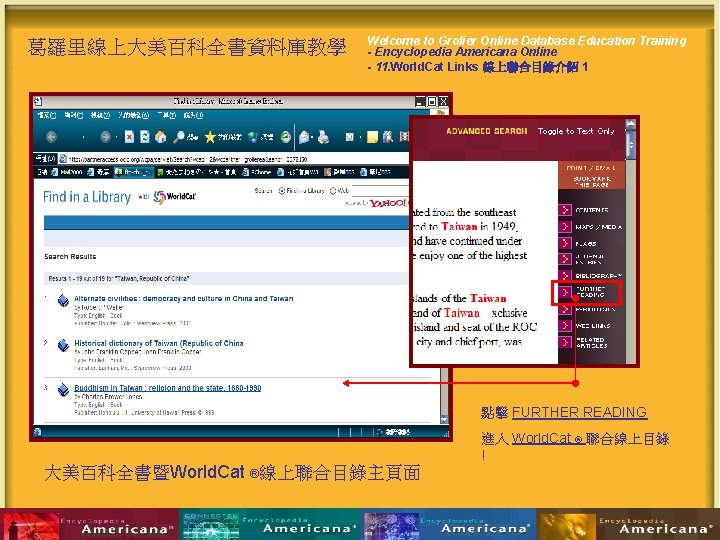Click the Forward arrow in Internet Explorer toolbar

point(105,136)
